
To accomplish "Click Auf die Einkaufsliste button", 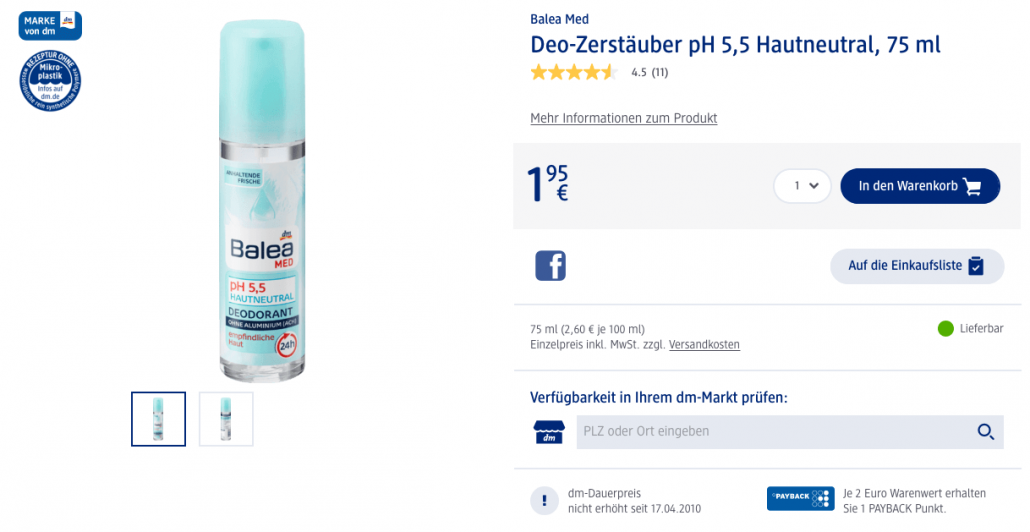I will [x=917, y=266].
